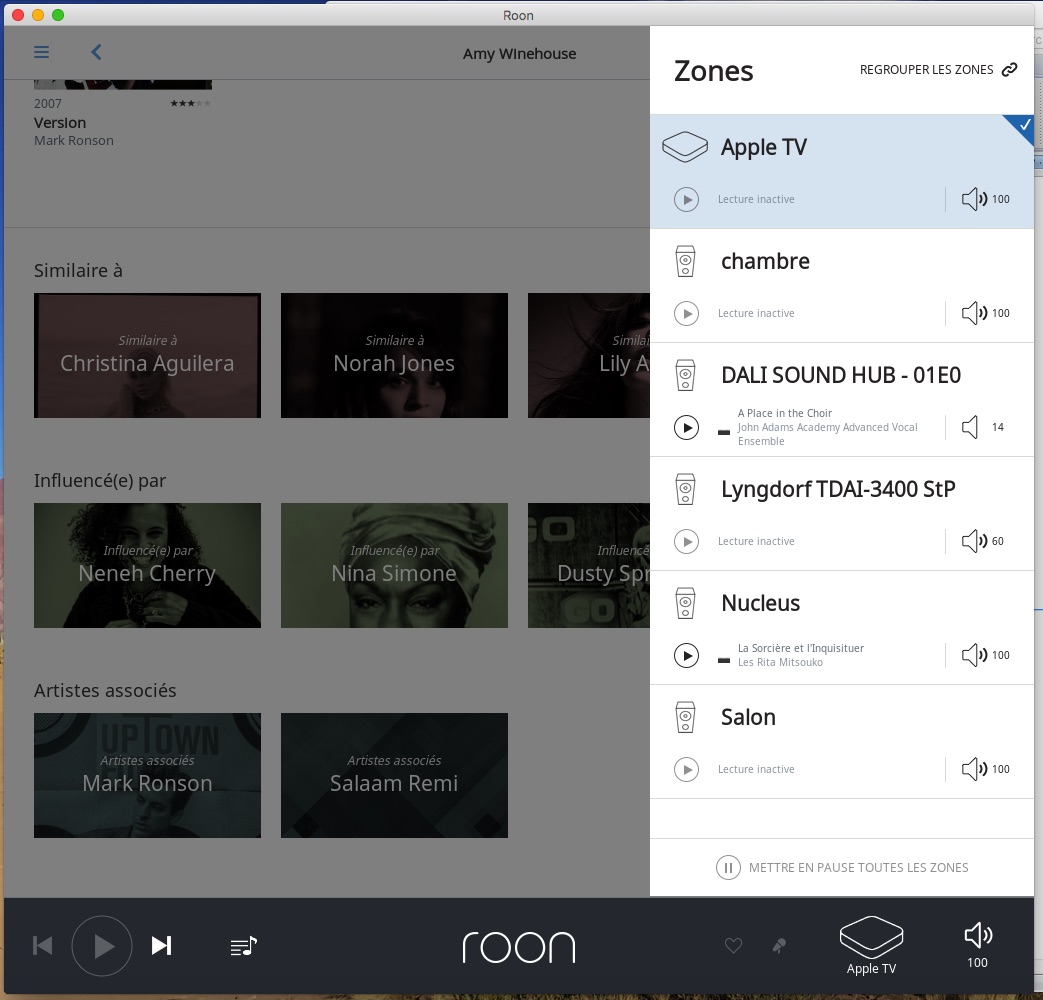Open volume for DALI SOUND HUB zone
This screenshot has width=1043, height=1000.
(x=983, y=427)
